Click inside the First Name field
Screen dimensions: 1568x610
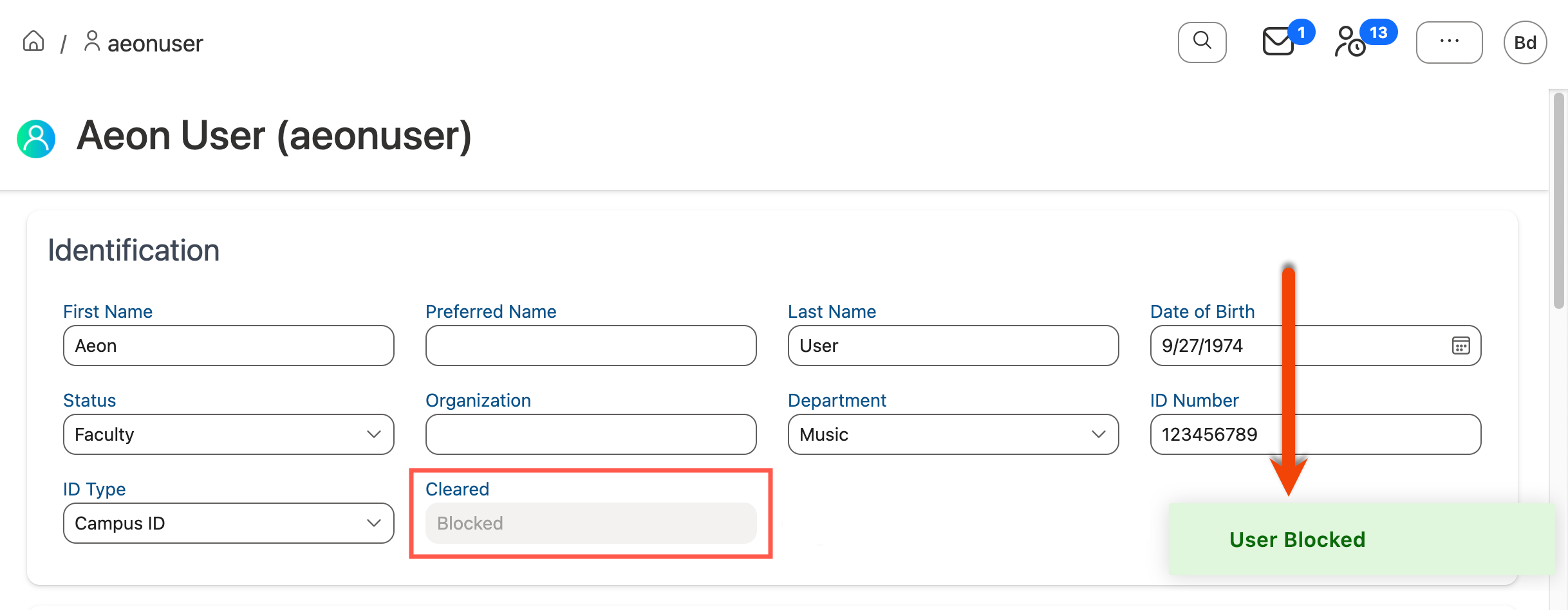point(229,346)
